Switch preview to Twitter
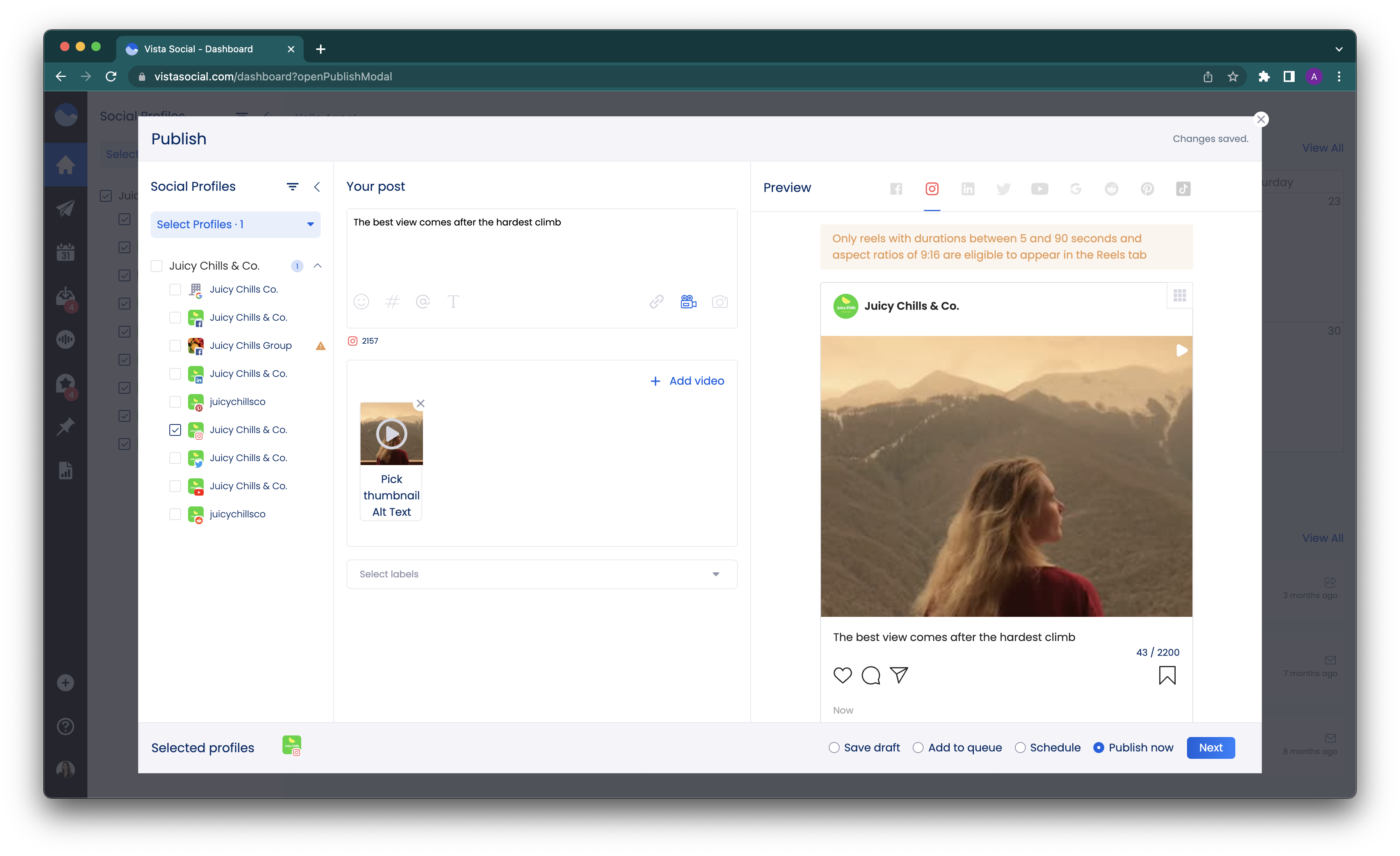 (1004, 188)
